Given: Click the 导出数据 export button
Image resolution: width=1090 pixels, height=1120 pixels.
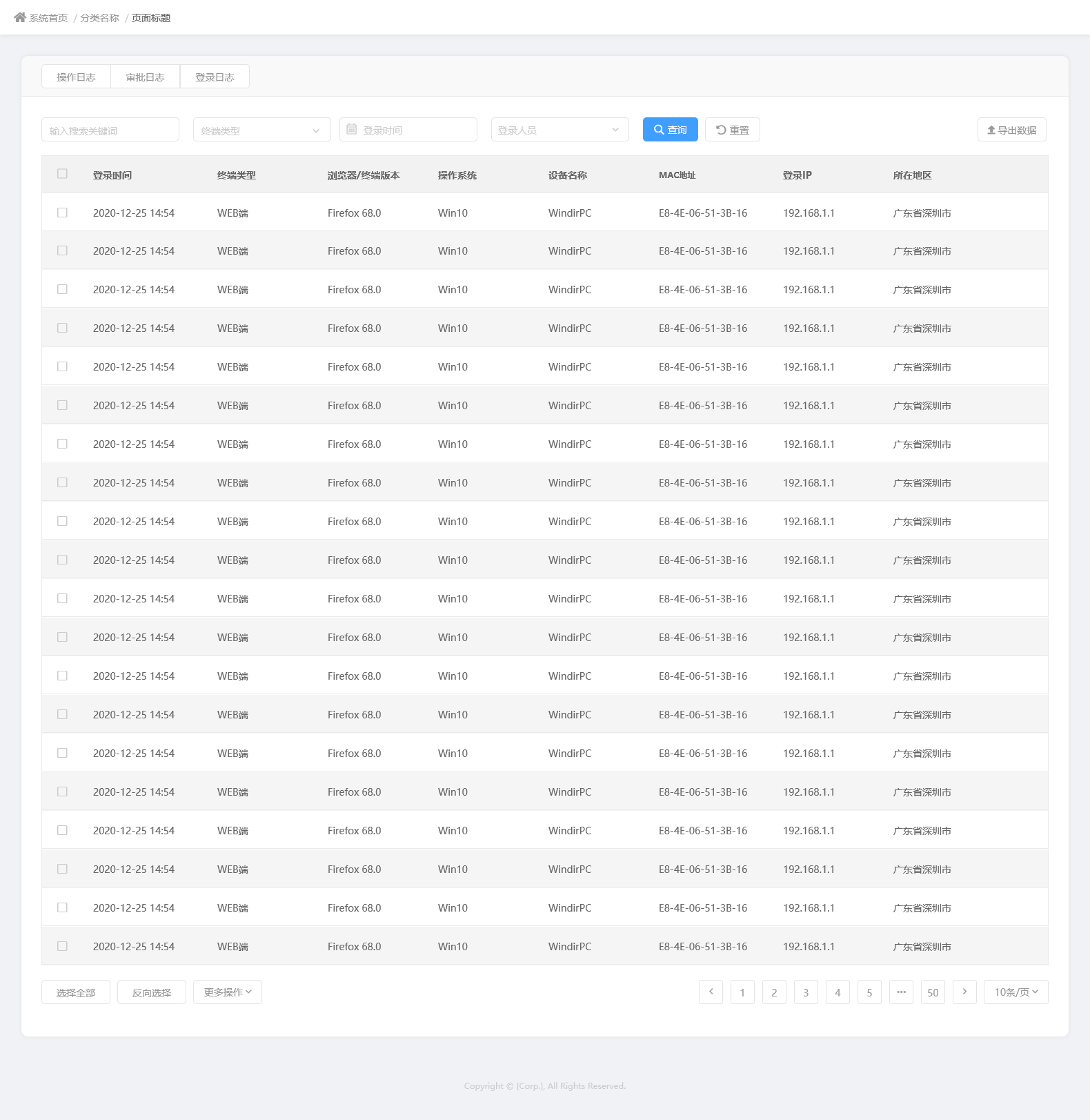Looking at the screenshot, I should [1012, 130].
